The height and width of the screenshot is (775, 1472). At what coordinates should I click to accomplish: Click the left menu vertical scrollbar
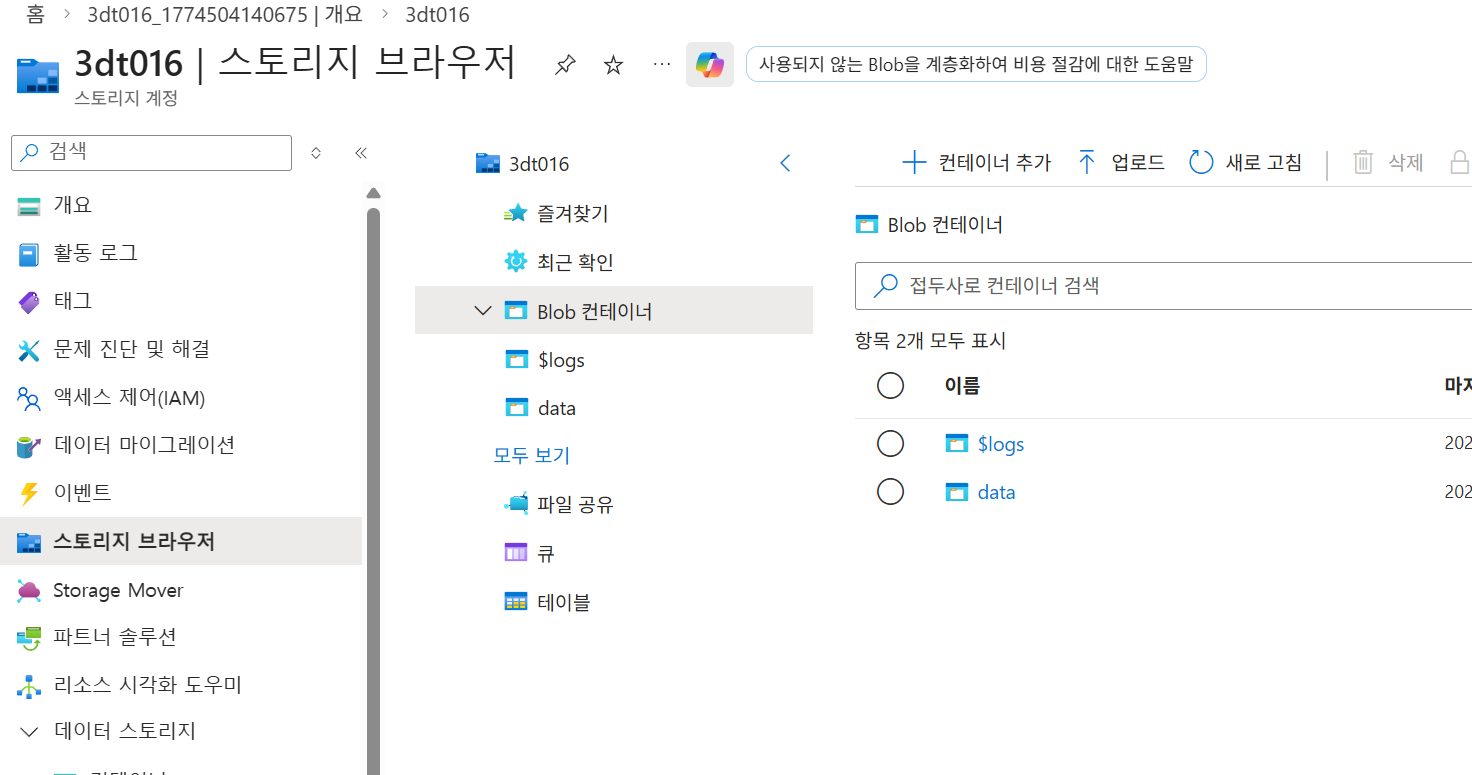[373, 490]
